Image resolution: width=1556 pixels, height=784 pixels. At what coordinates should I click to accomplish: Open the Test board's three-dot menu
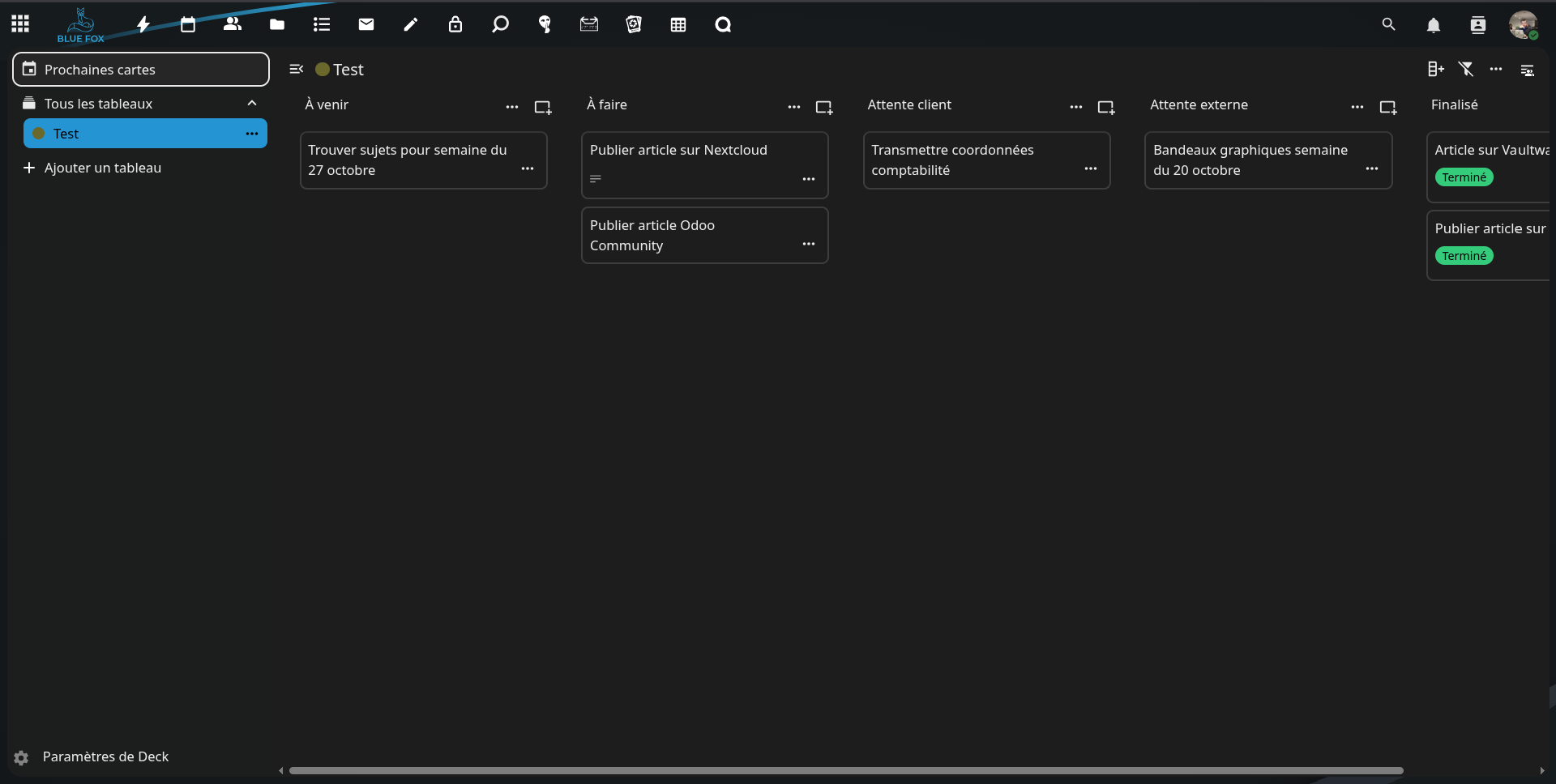[x=252, y=134]
